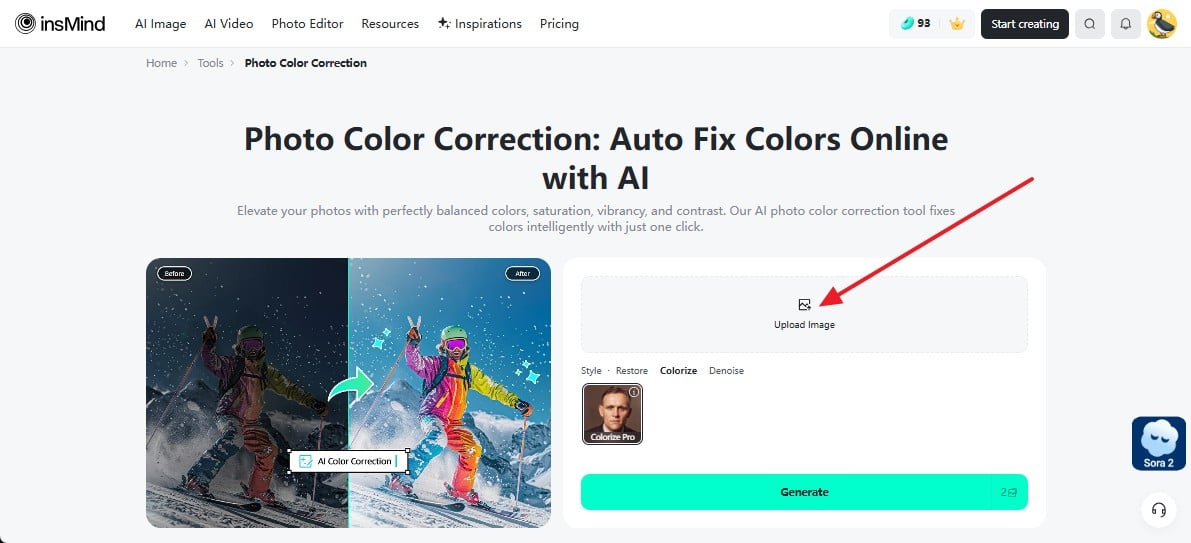Click the credits coin showing 93
The height and width of the screenshot is (543, 1191).
tap(916, 24)
